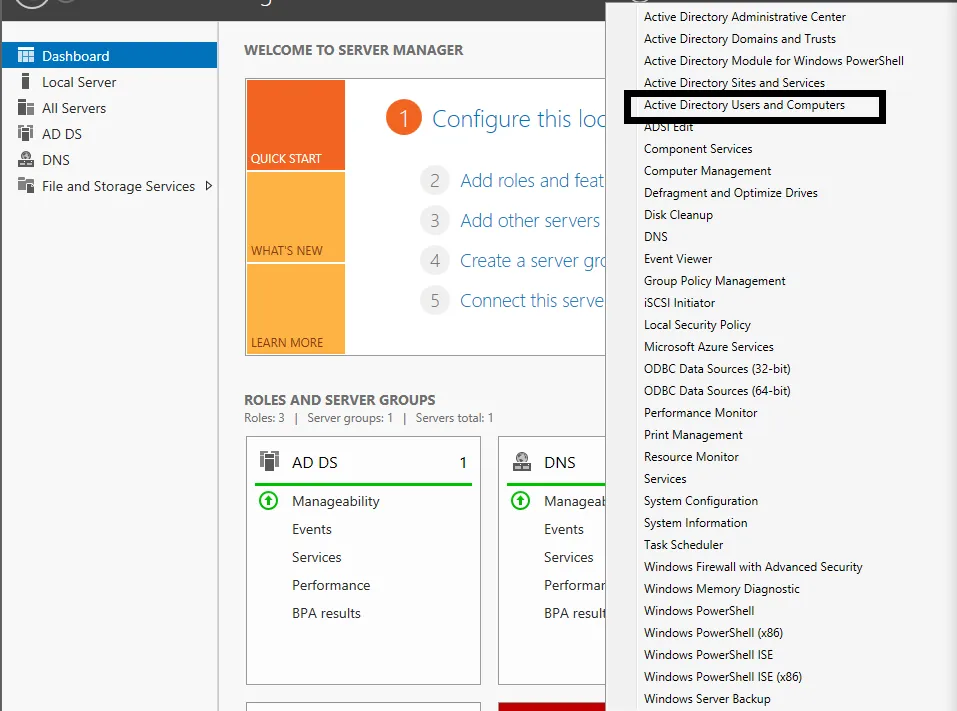The width and height of the screenshot is (957, 711).
Task: Click the All Servers icon in sidebar
Action: click(x=26, y=107)
